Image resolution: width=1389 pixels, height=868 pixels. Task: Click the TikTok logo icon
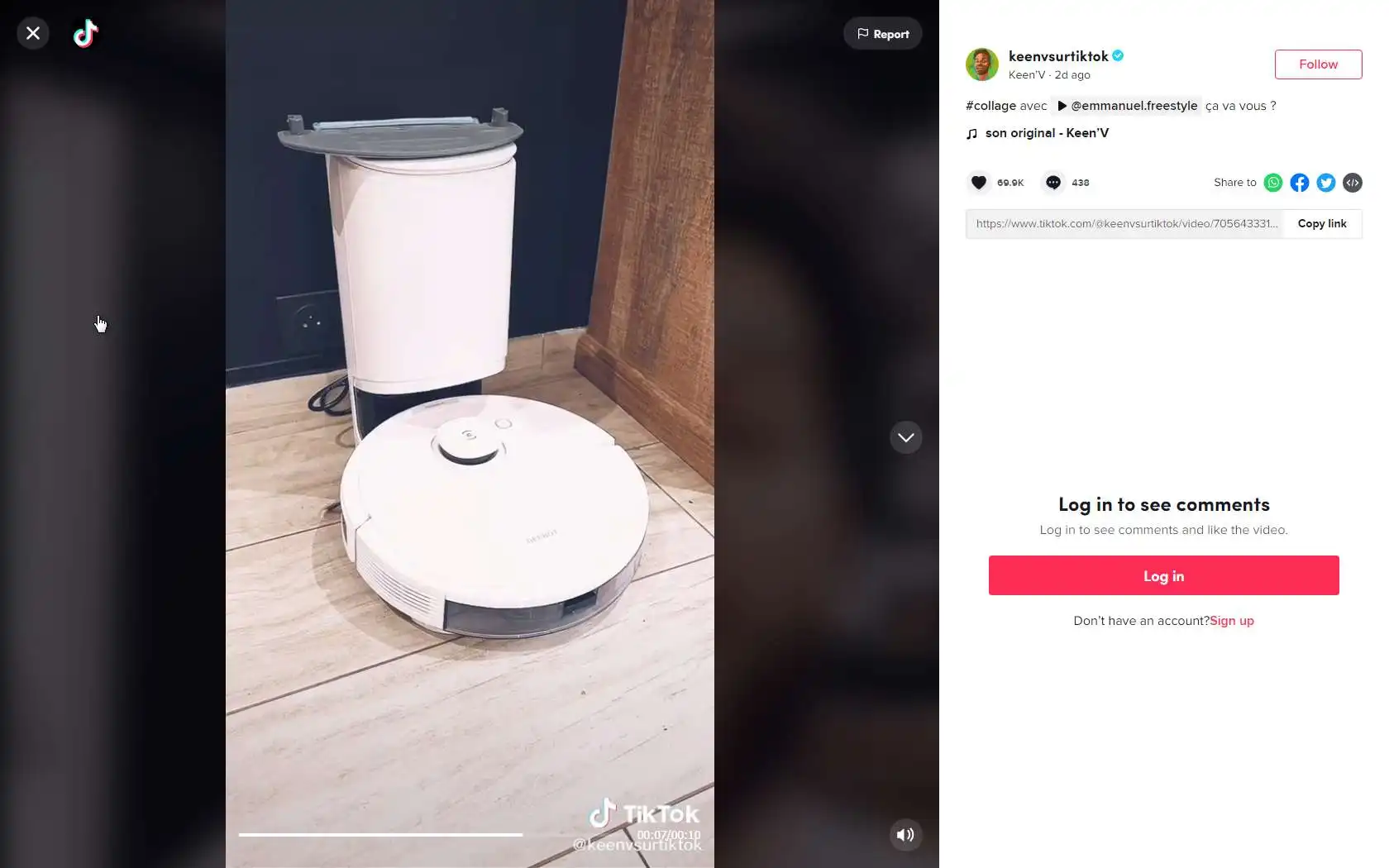coord(86,33)
